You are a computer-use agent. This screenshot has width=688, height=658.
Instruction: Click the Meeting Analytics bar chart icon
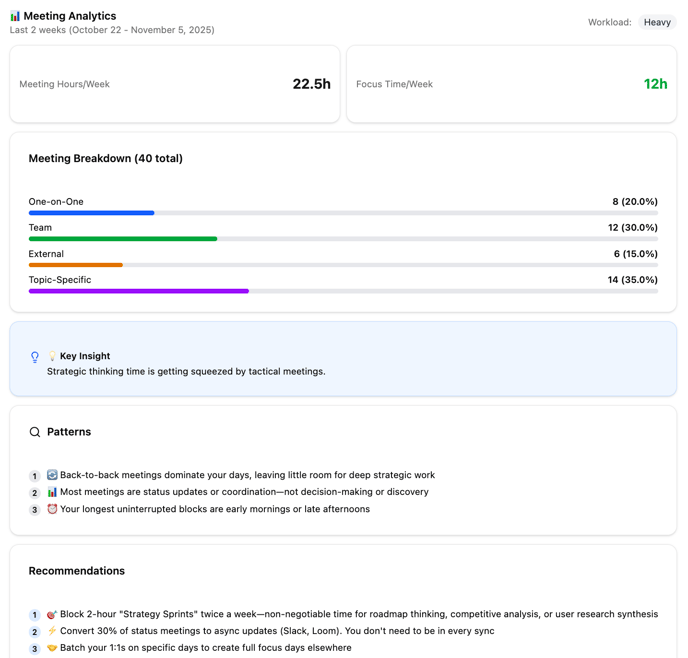[15, 16]
